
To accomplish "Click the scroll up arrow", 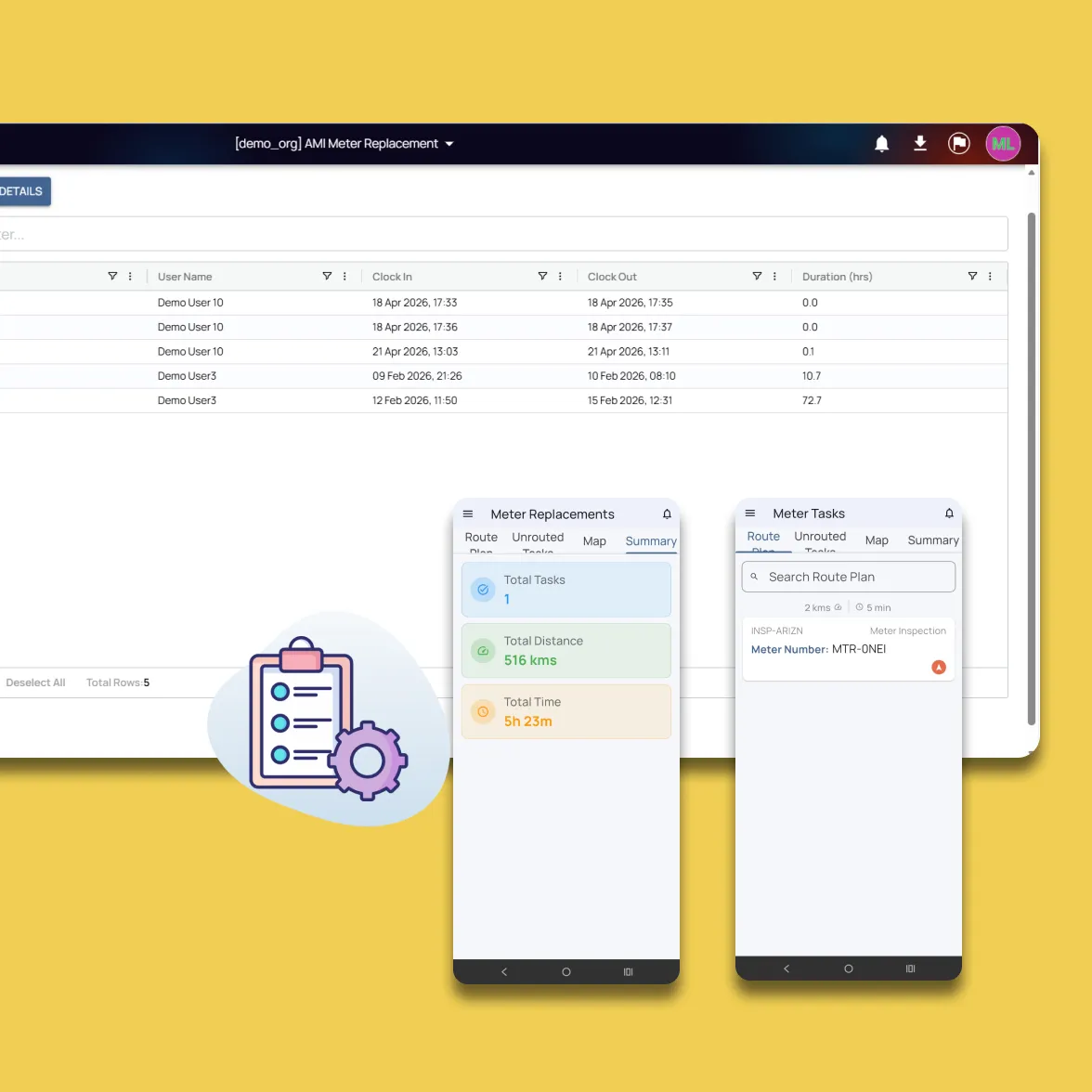I will tap(1032, 172).
